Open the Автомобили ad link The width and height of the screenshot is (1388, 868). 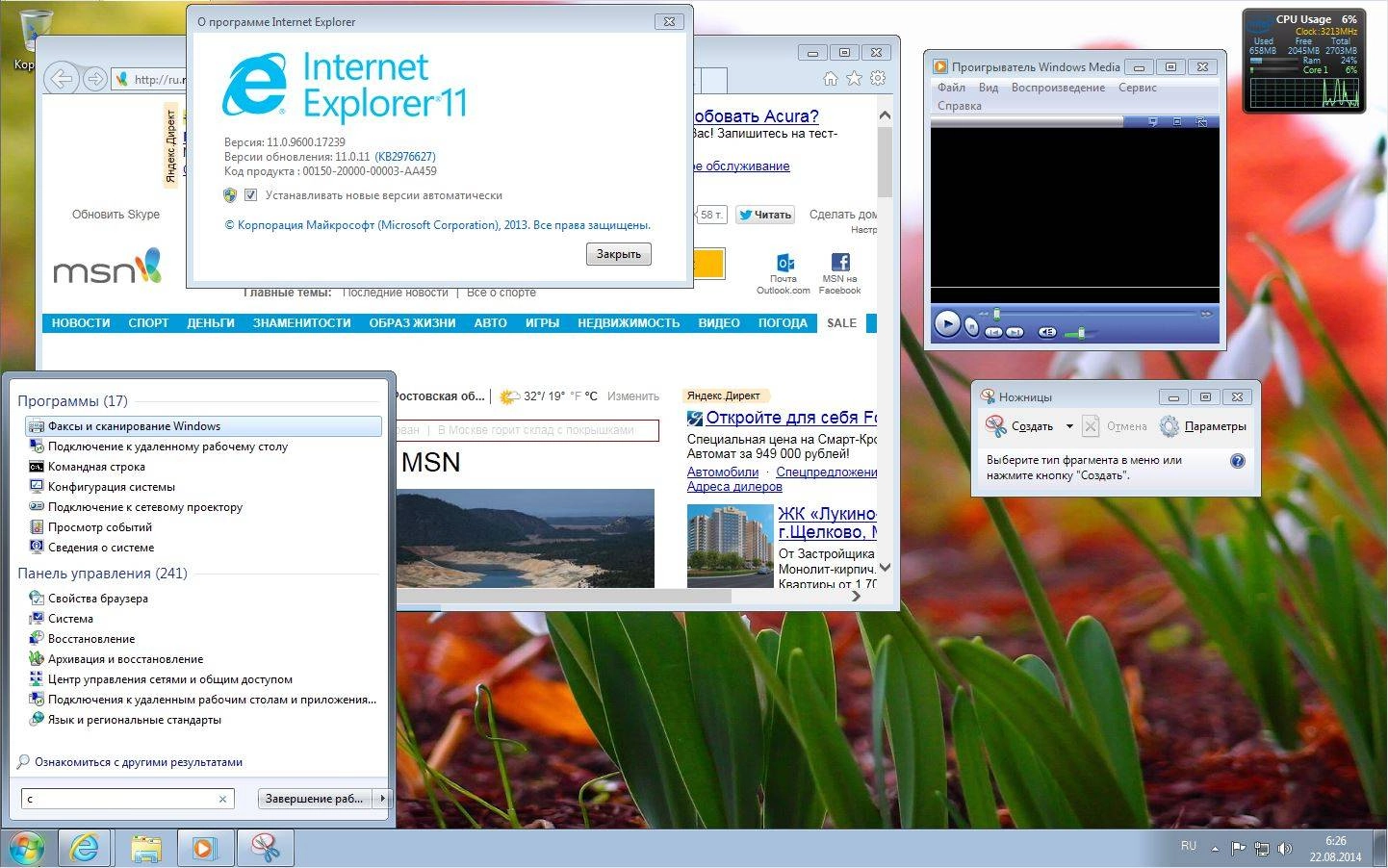coord(723,472)
